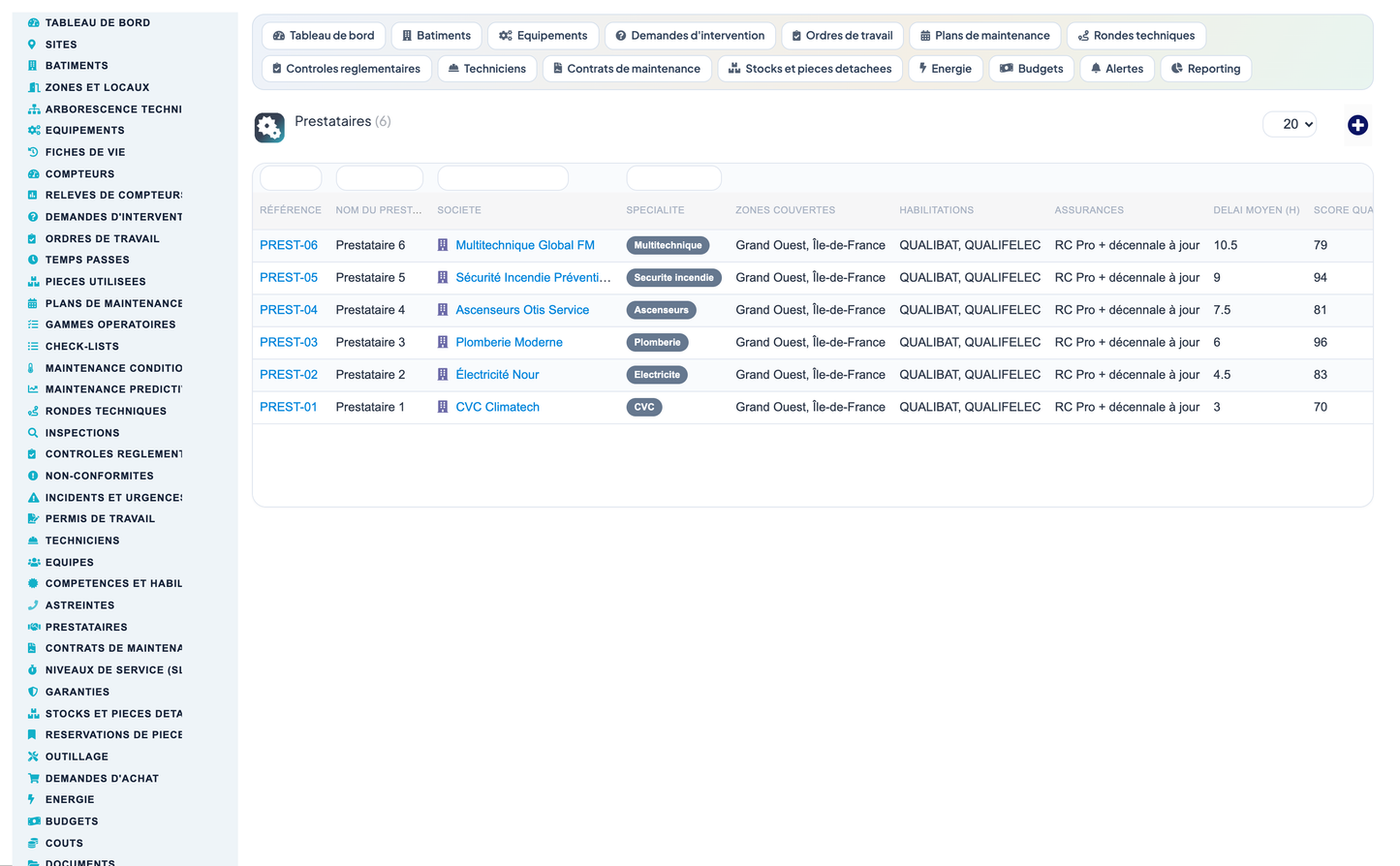
Task: Open the Ascenseurs Otis Service company link
Action: tap(522, 310)
